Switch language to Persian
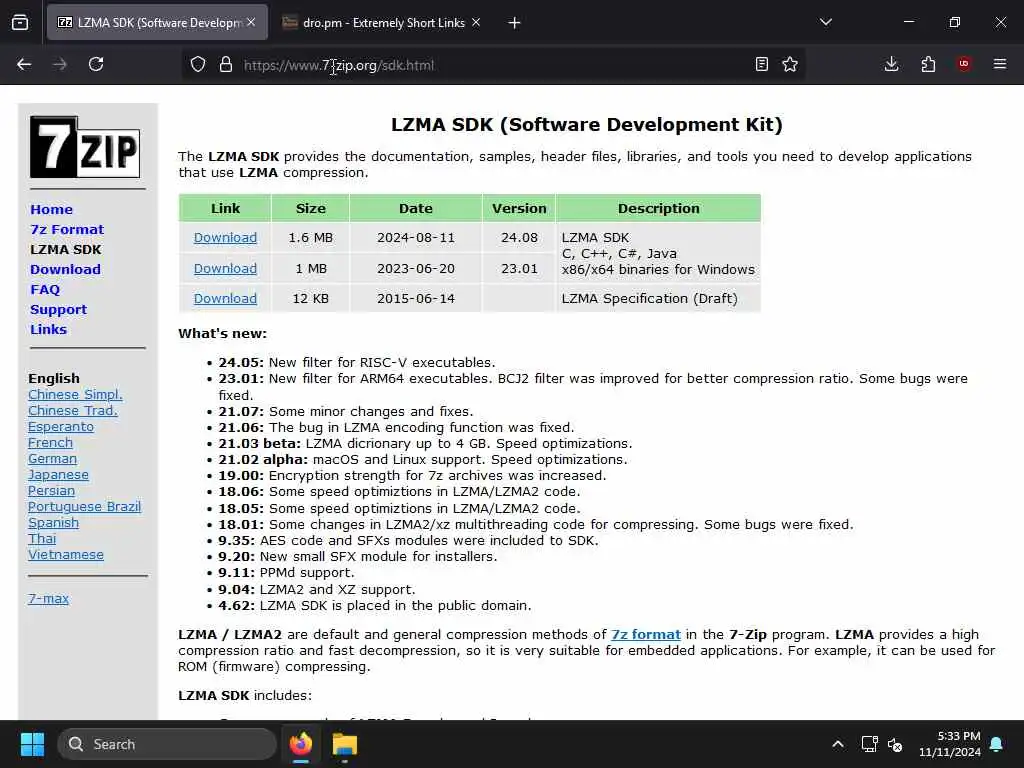The width and height of the screenshot is (1024, 768). click(x=52, y=491)
